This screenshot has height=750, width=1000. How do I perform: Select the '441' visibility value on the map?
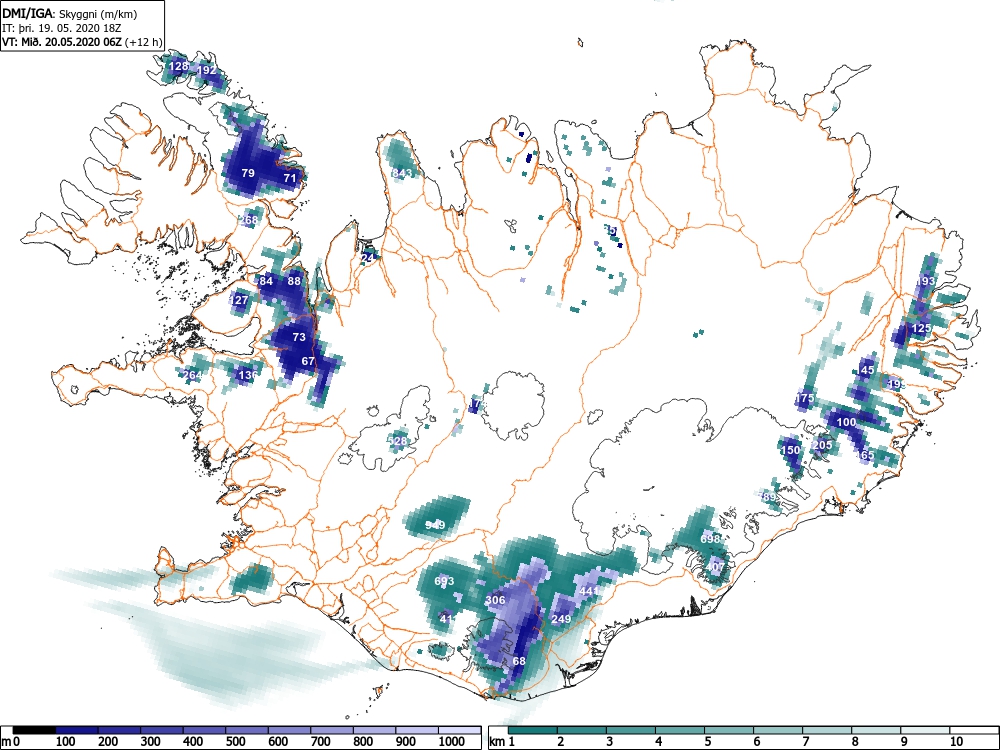tap(589, 591)
